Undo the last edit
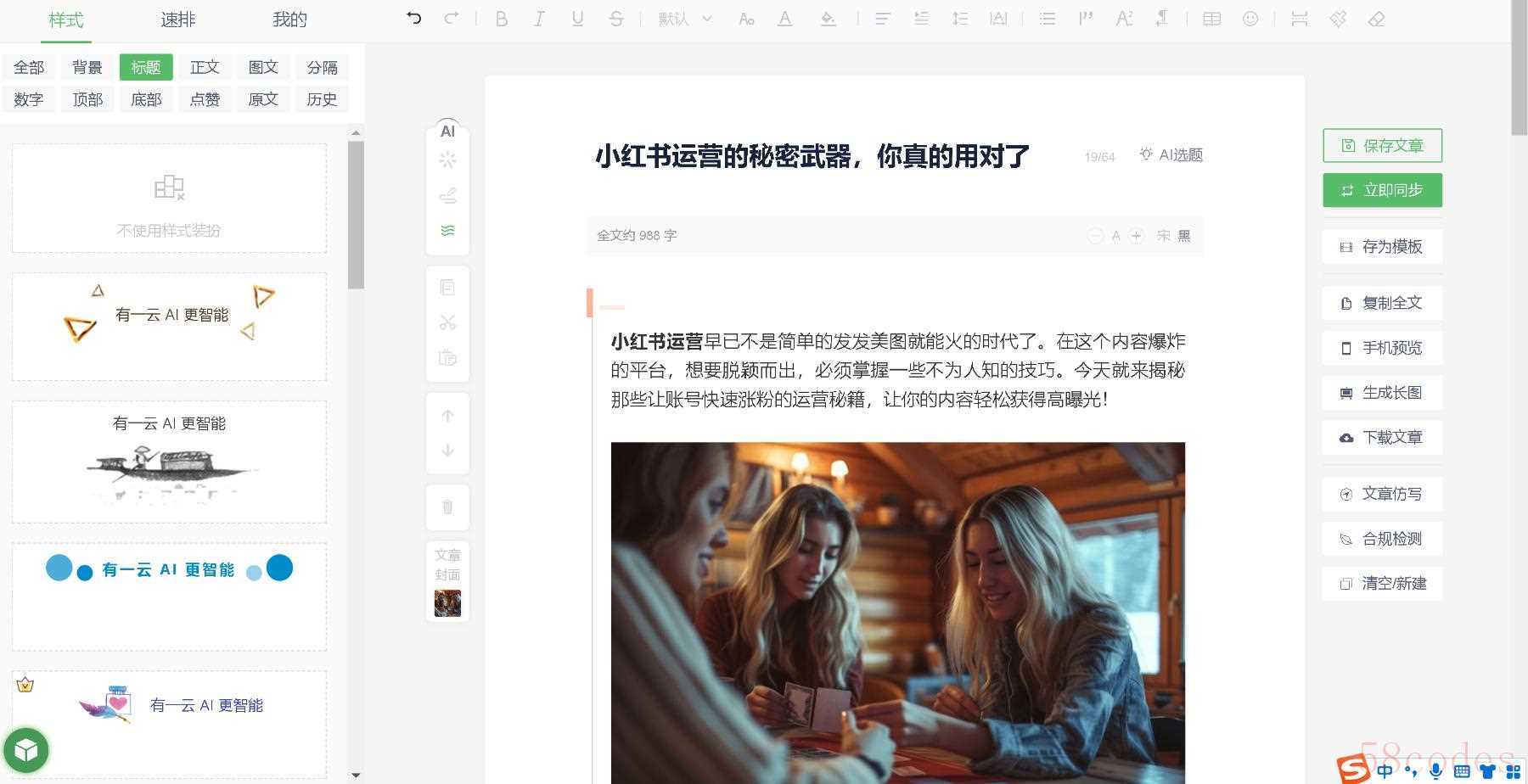This screenshot has height=784, width=1528. (x=413, y=18)
